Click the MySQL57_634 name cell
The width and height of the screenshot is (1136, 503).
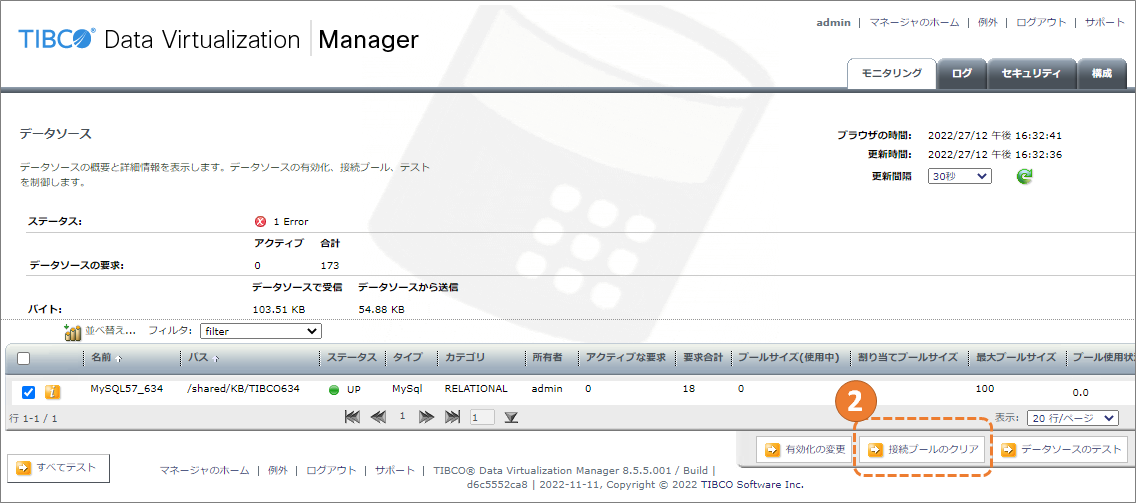pyautogui.click(x=127, y=388)
